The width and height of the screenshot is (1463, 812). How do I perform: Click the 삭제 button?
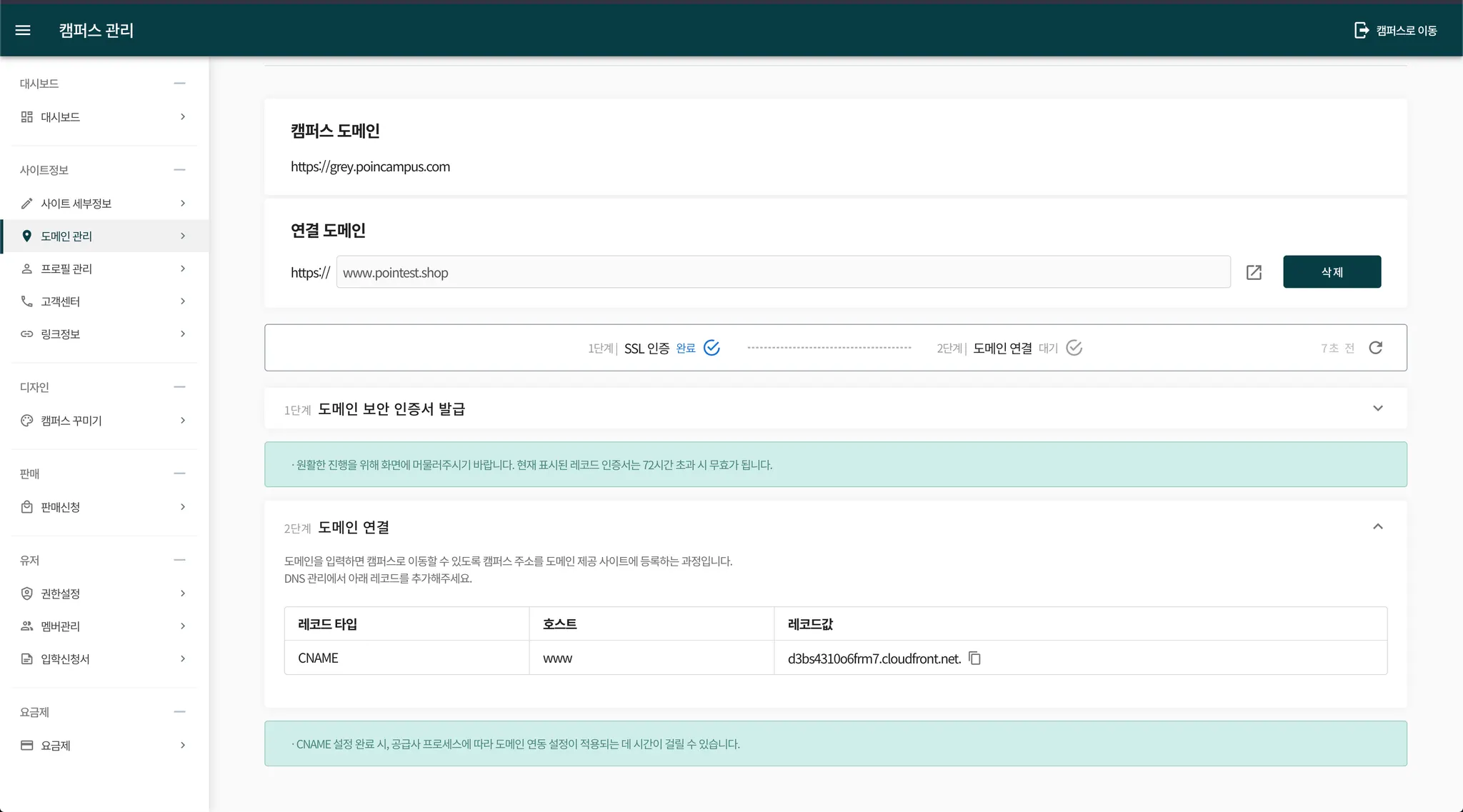click(x=1332, y=272)
